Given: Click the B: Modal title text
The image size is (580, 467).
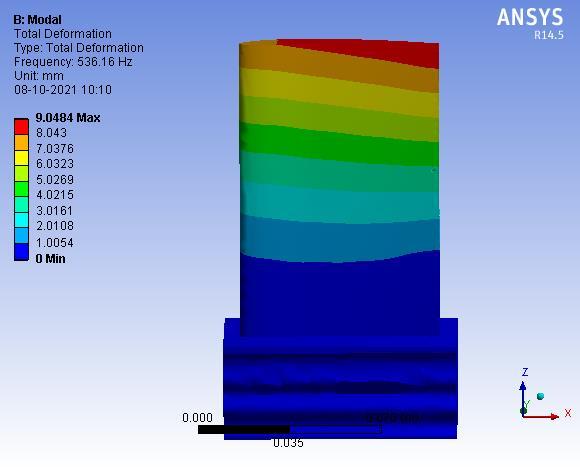Looking at the screenshot, I should [x=37, y=19].
